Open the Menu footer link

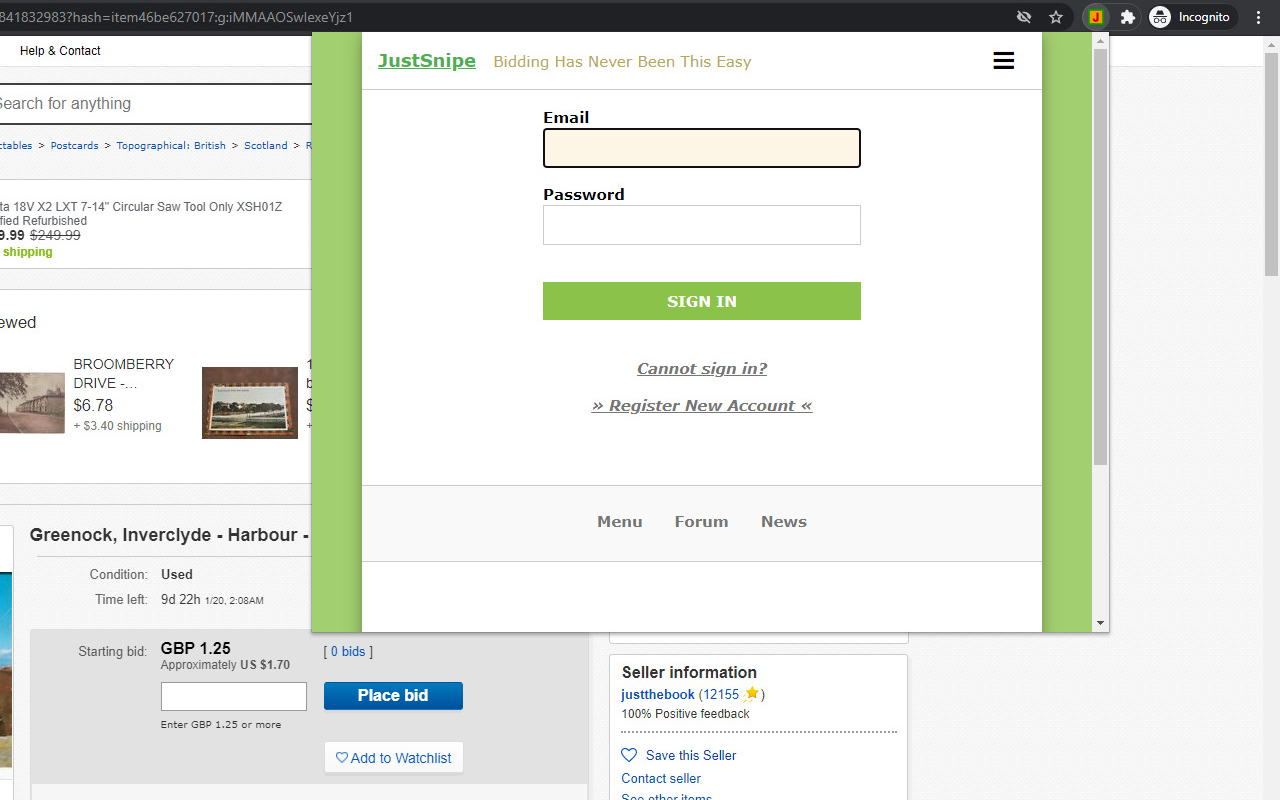[x=620, y=522]
